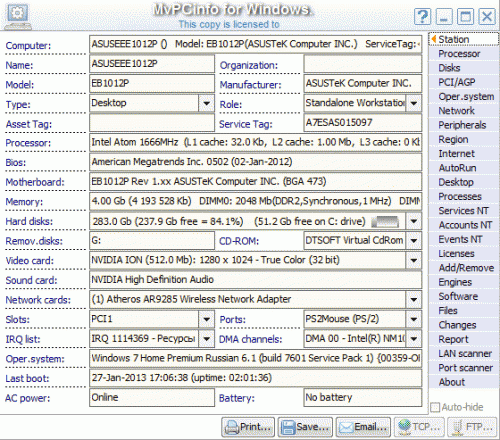The width and height of the screenshot is (500, 440).
Task: Click the Model field showing EB1012P
Action: pyautogui.click(x=152, y=84)
